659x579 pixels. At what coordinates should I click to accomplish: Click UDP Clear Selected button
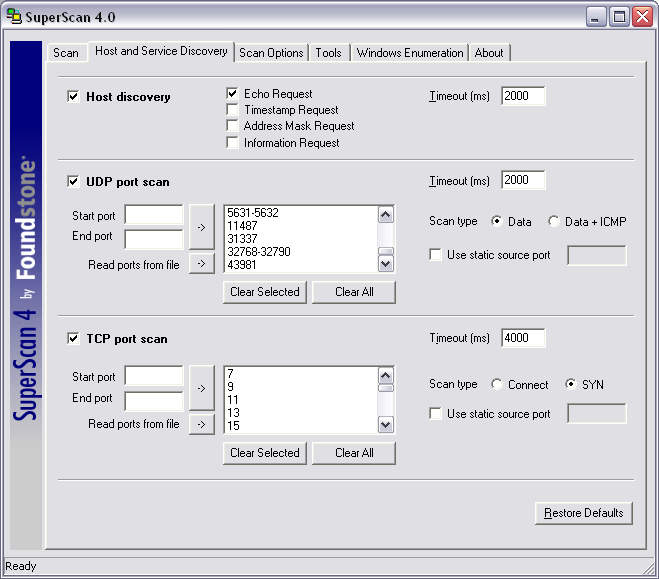(x=265, y=292)
